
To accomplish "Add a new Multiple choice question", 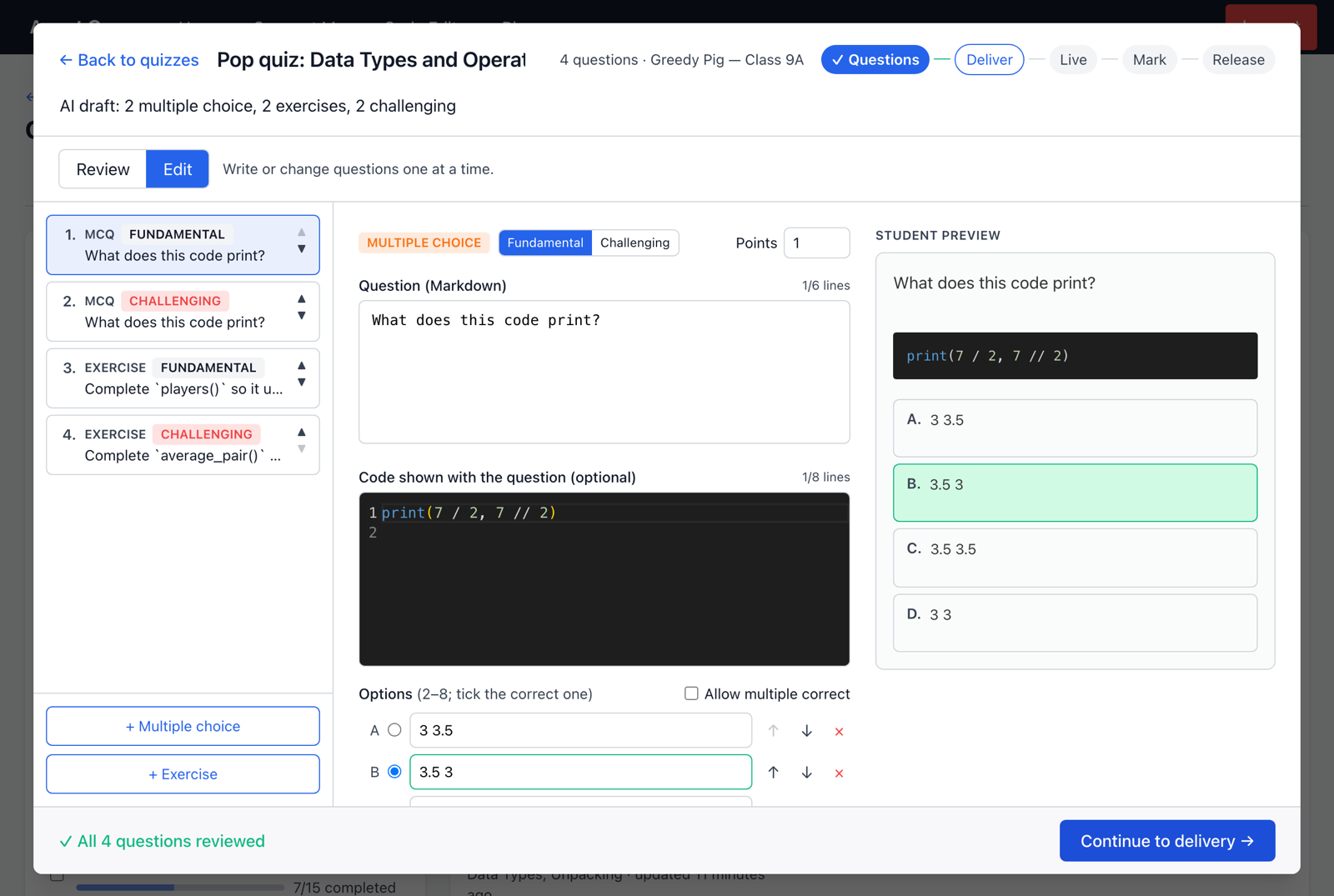I will 183,726.
